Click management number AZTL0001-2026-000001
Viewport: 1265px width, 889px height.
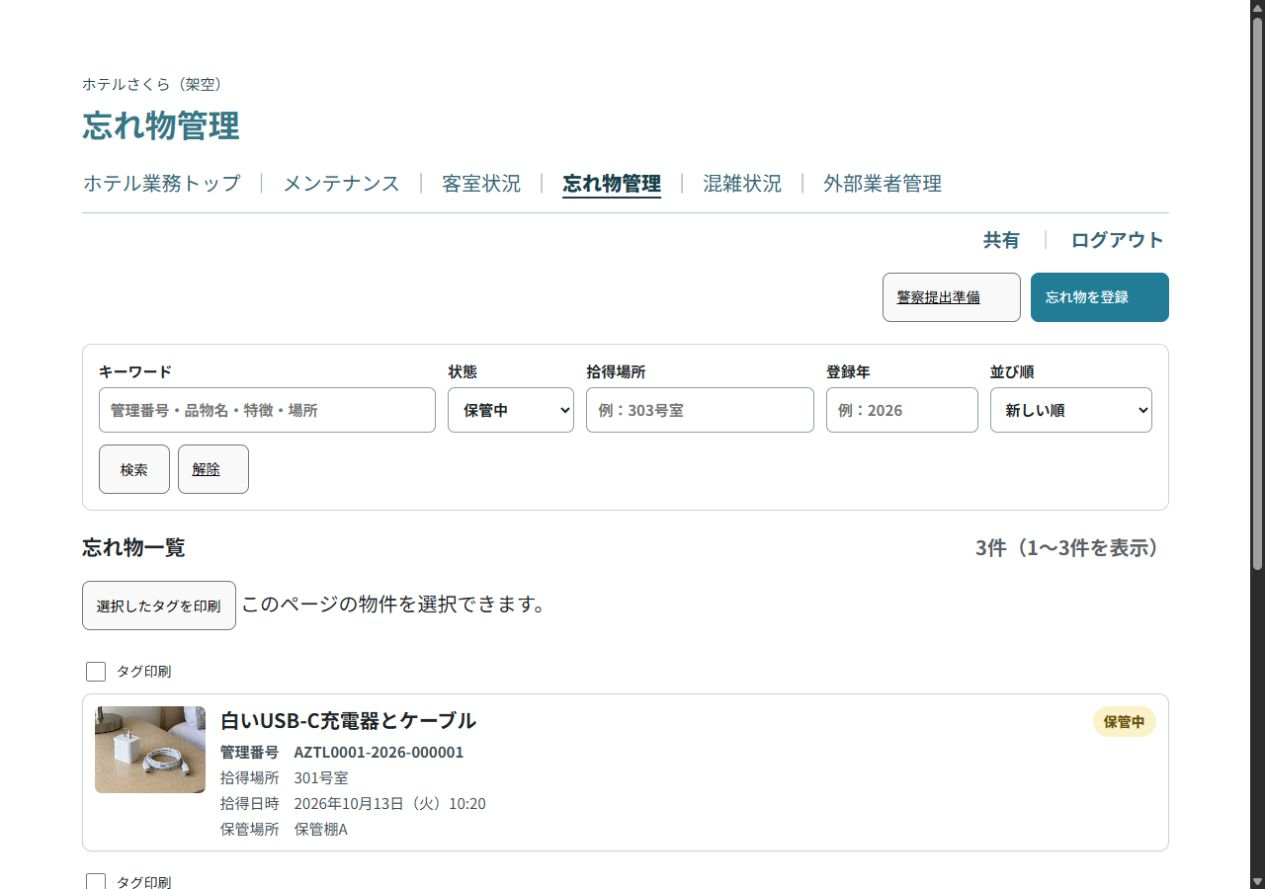(379, 752)
